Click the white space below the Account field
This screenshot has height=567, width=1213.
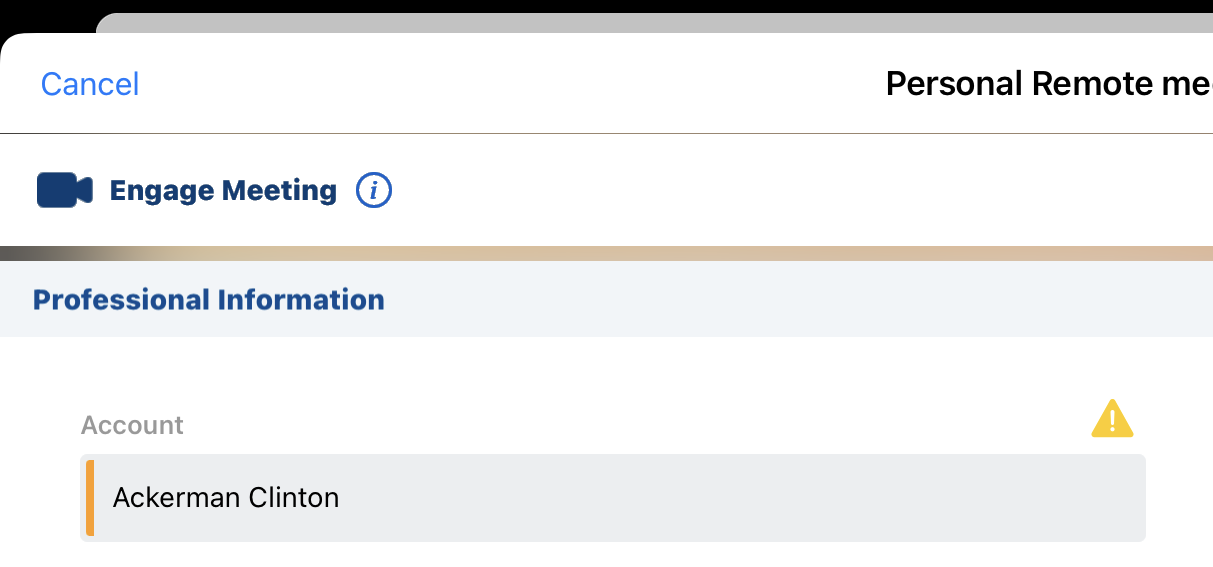[x=600, y=555]
